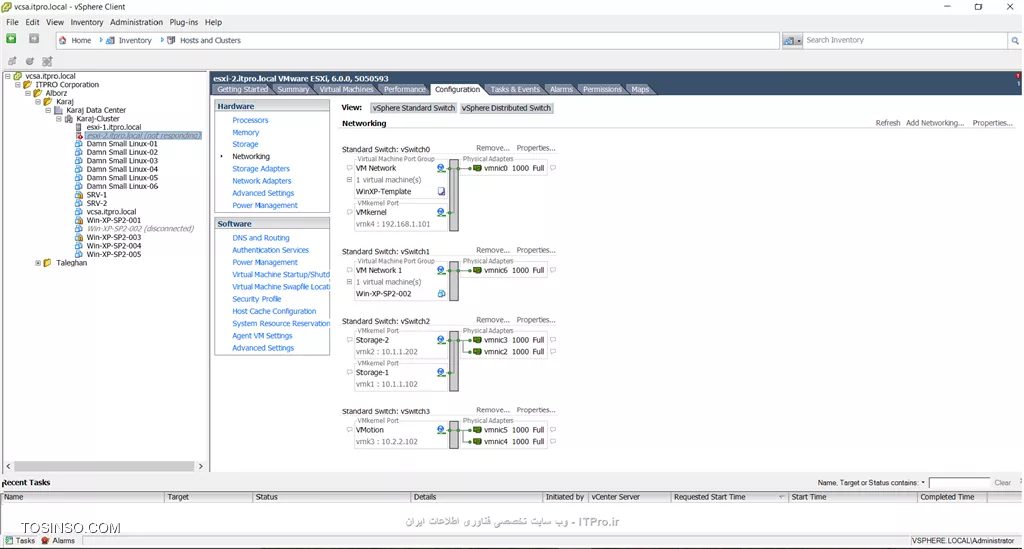Click the WinXP-Template VM icon in vSwitch0
Image resolution: width=1024 pixels, height=549 pixels.
click(x=441, y=192)
